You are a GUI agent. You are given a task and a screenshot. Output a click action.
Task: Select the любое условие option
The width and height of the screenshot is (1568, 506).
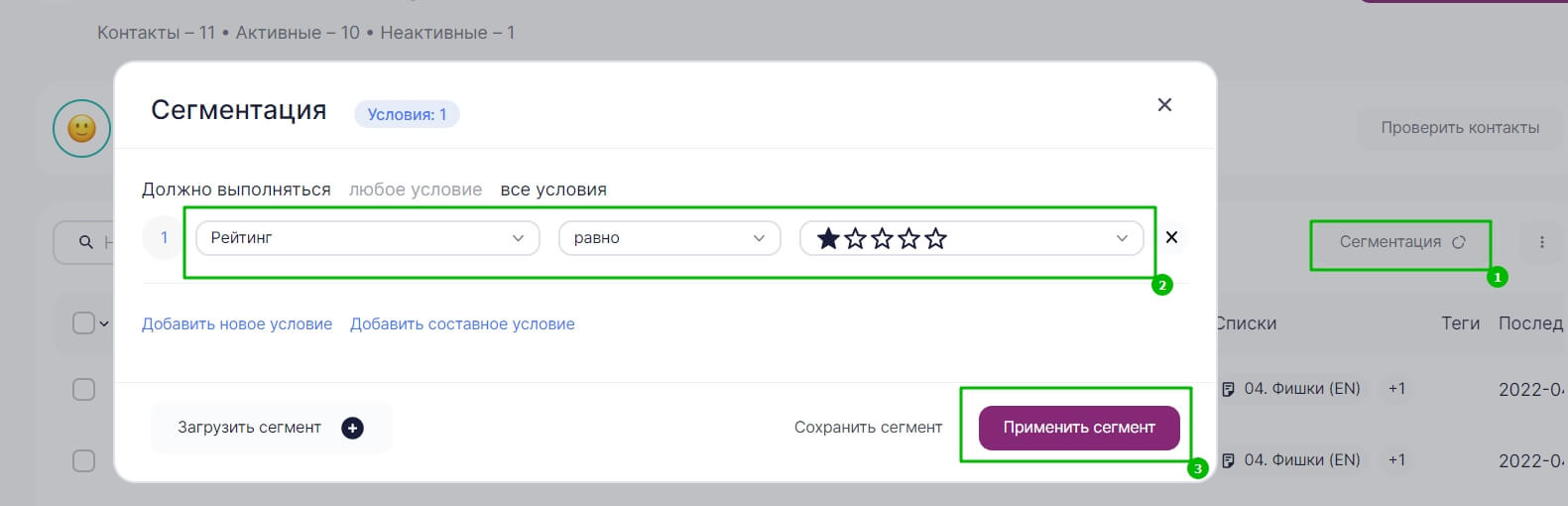(416, 190)
